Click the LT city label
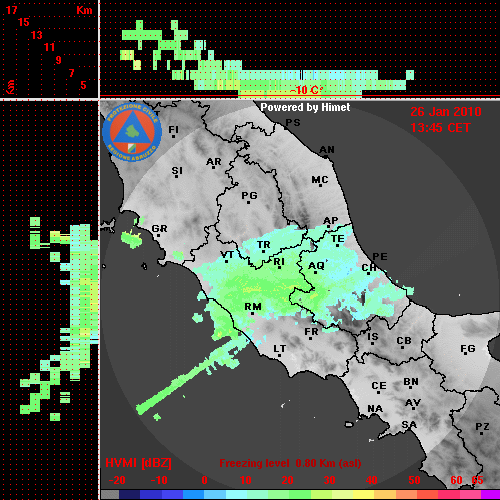Viewport: 500px width, 500px height. (x=279, y=349)
